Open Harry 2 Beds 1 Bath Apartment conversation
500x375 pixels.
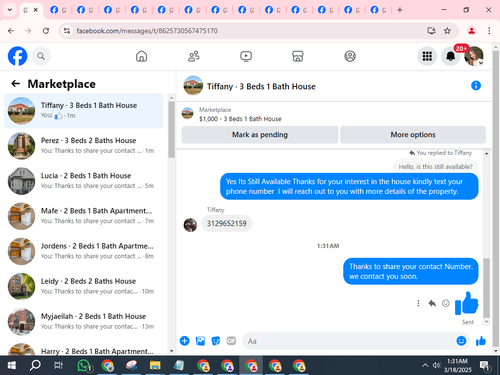84,349
